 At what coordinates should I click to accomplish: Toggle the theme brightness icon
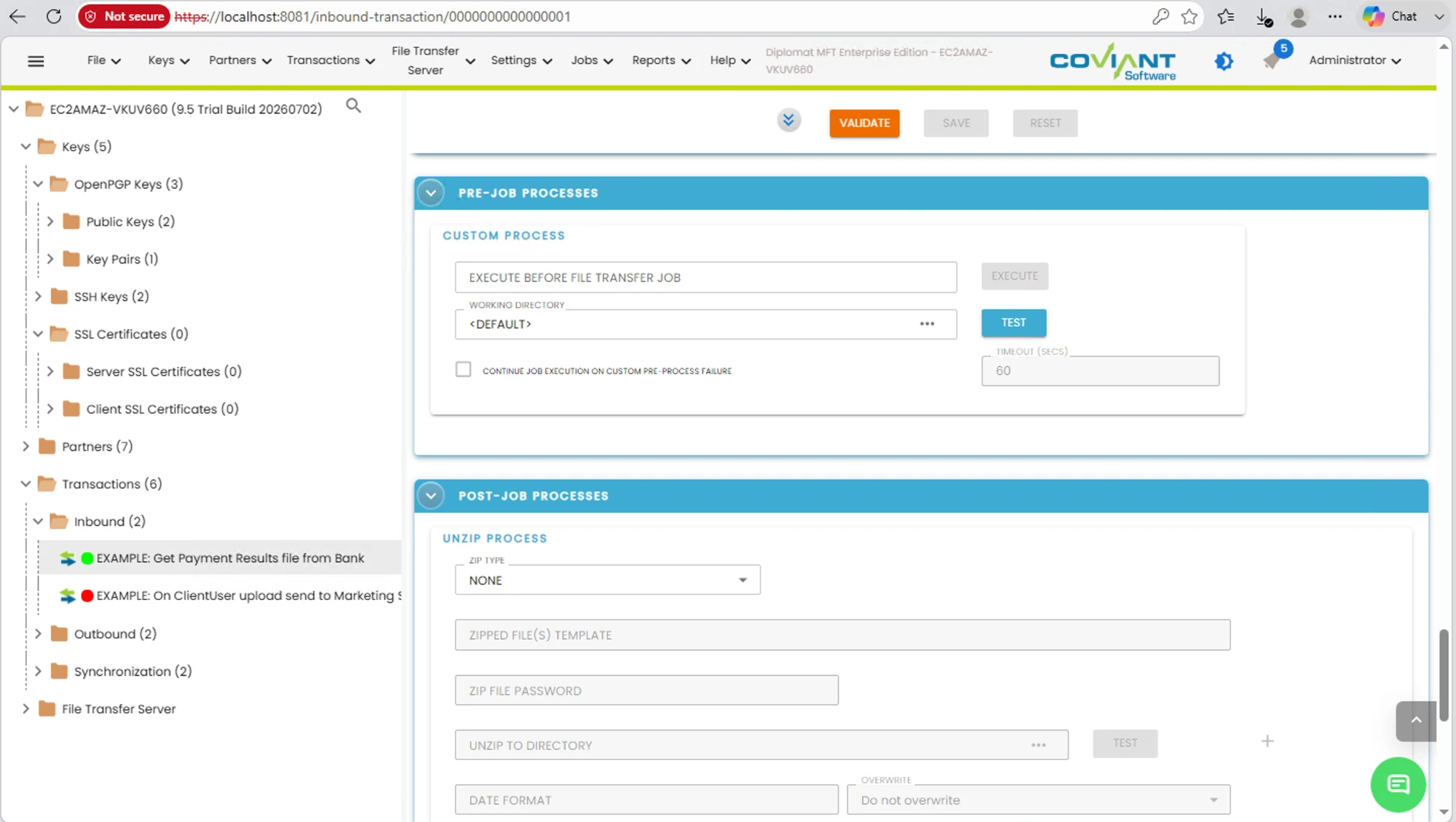tap(1224, 61)
